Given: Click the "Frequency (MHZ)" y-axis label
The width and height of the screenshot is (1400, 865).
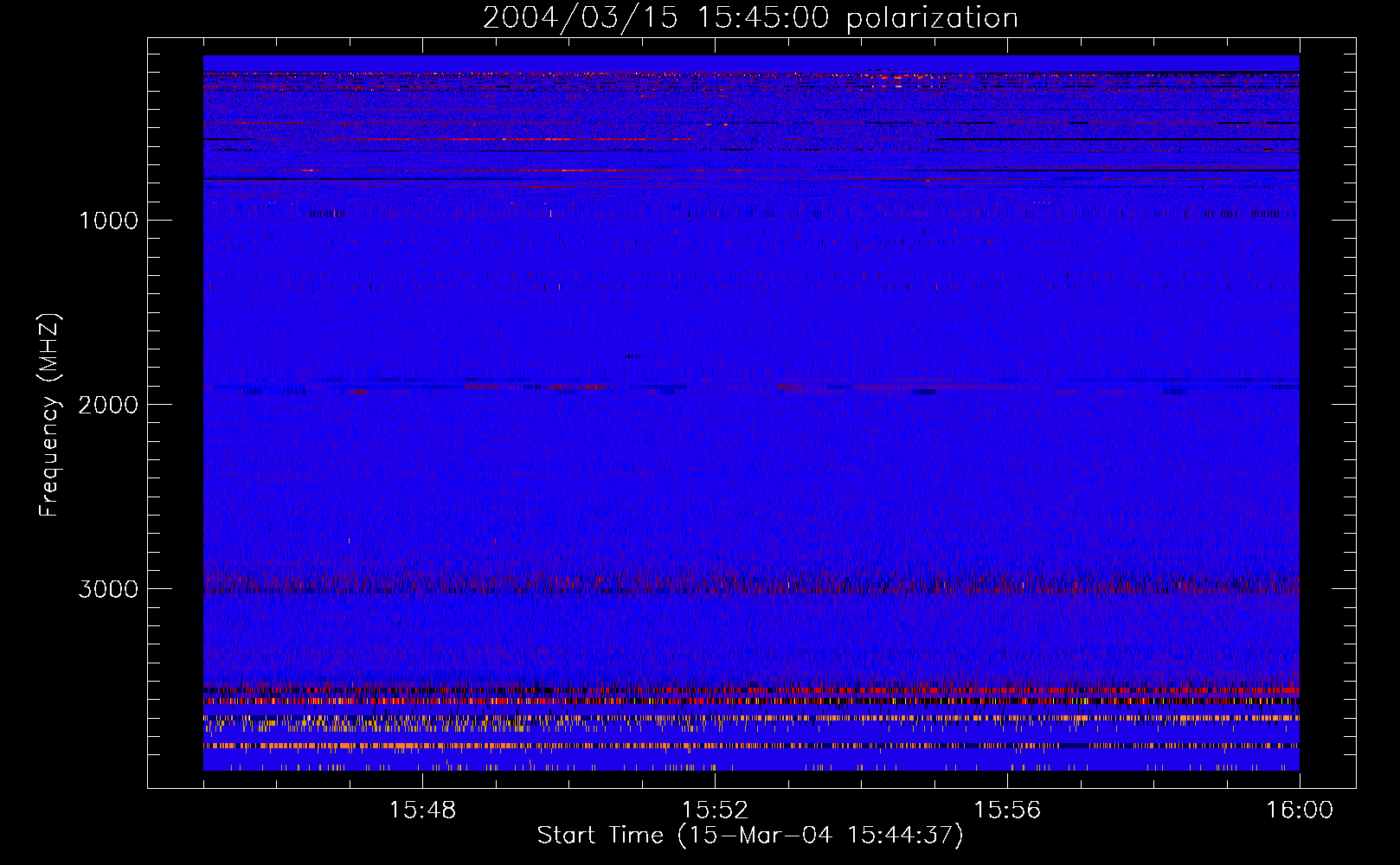Looking at the screenshot, I should (x=49, y=415).
